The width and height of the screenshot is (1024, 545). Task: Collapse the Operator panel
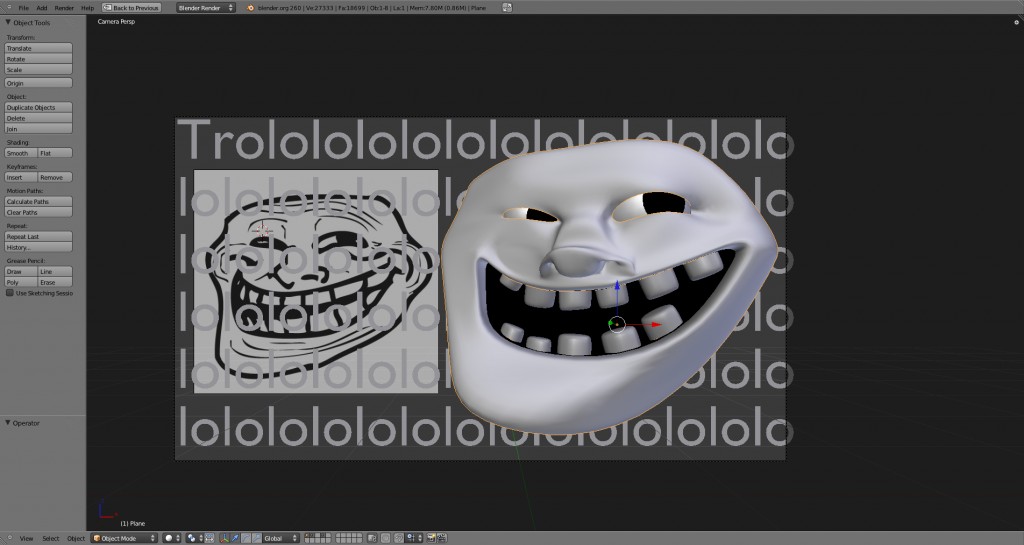click(8, 423)
